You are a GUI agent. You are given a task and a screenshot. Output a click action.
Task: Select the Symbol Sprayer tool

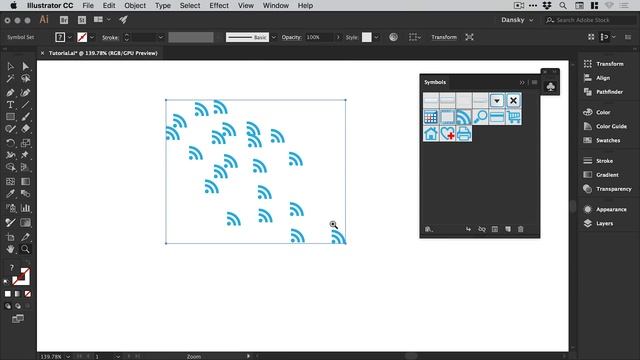pyautogui.click(x=10, y=208)
